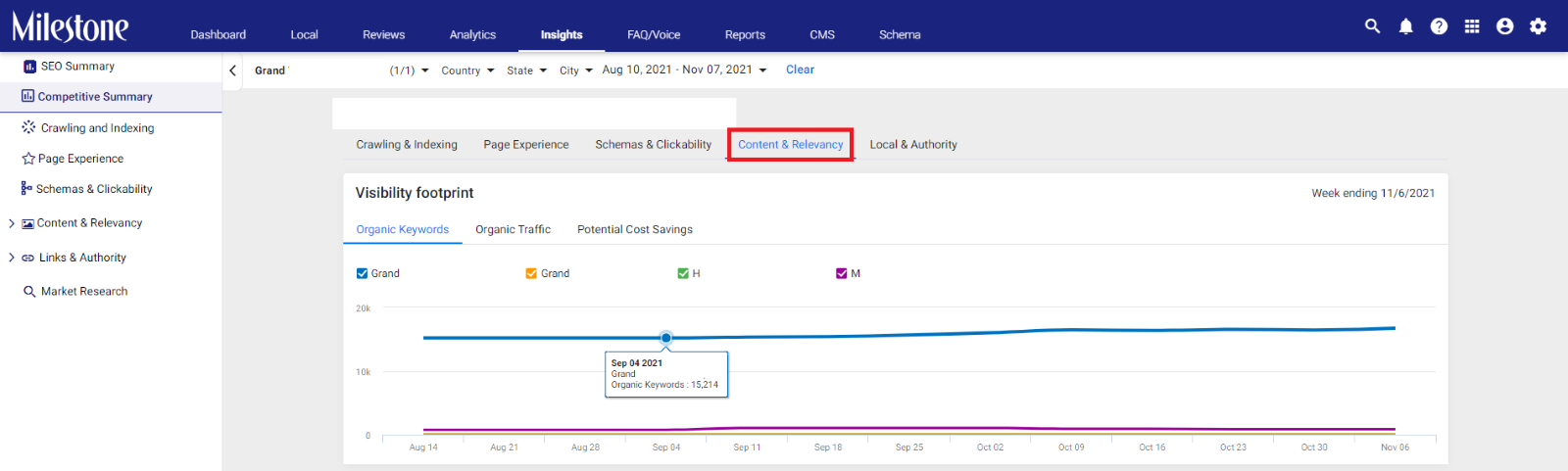This screenshot has width=1568, height=471.
Task: Toggle the purple M legend checkbox
Action: tap(841, 273)
